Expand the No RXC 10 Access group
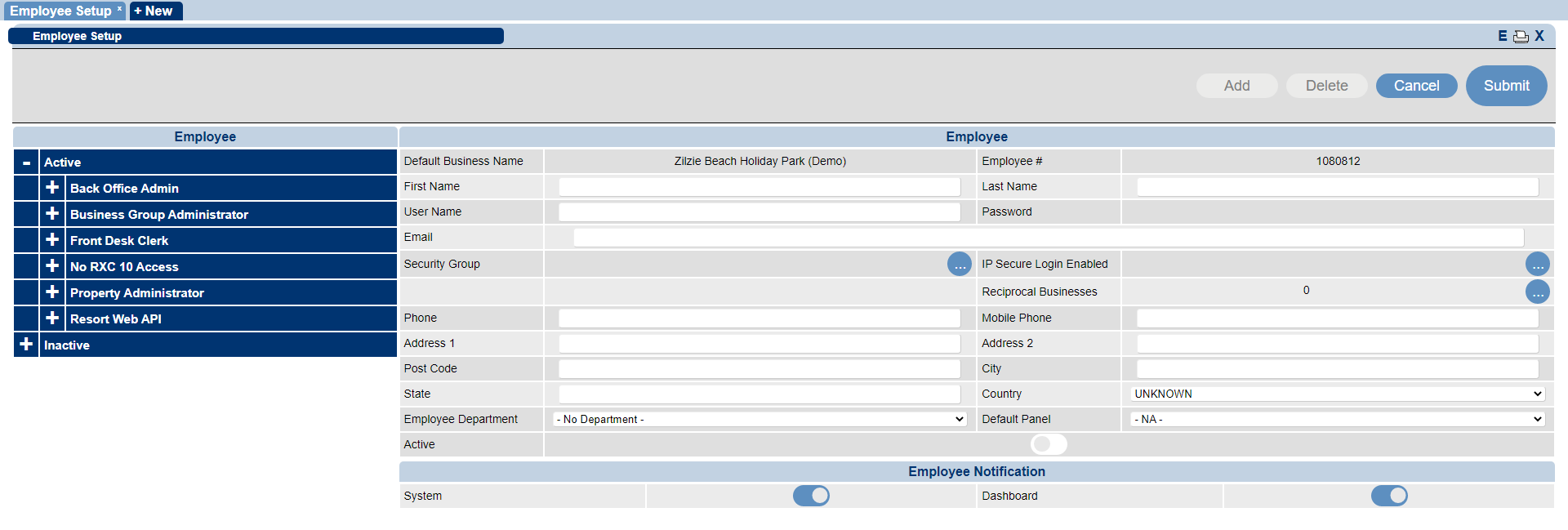1568x530 pixels. (x=52, y=266)
